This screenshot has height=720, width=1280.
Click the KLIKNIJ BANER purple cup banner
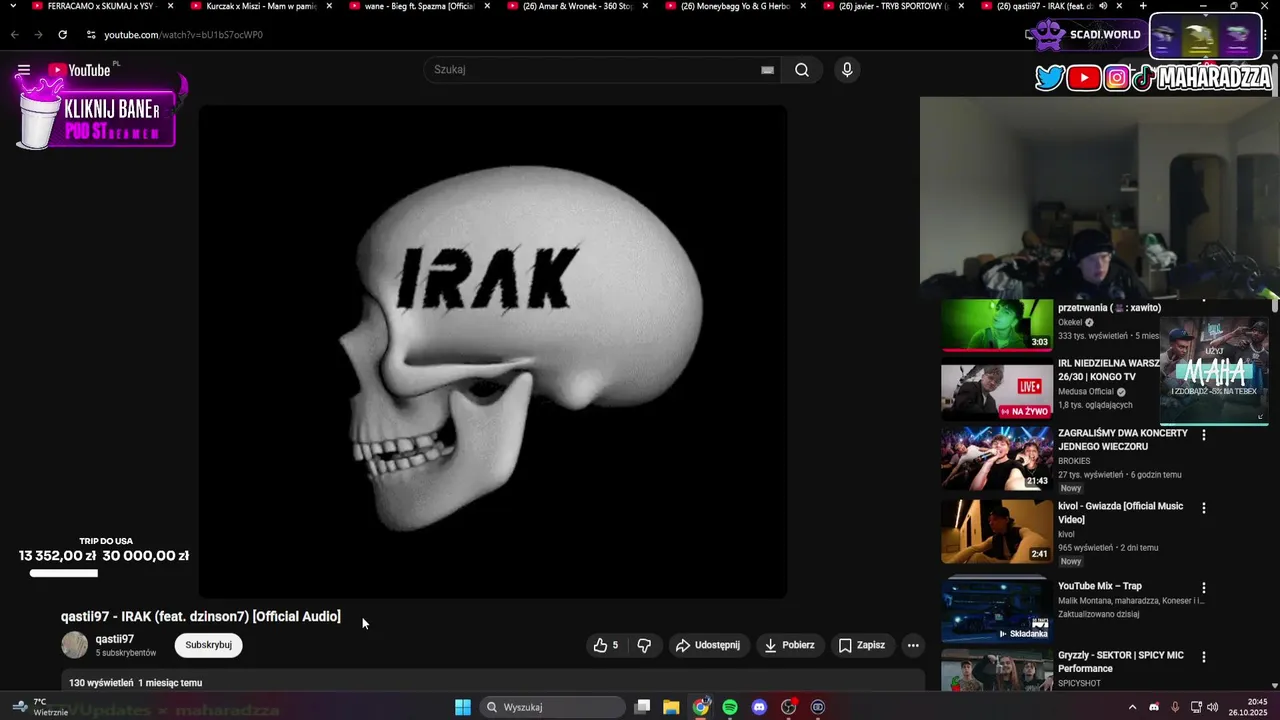(x=98, y=113)
